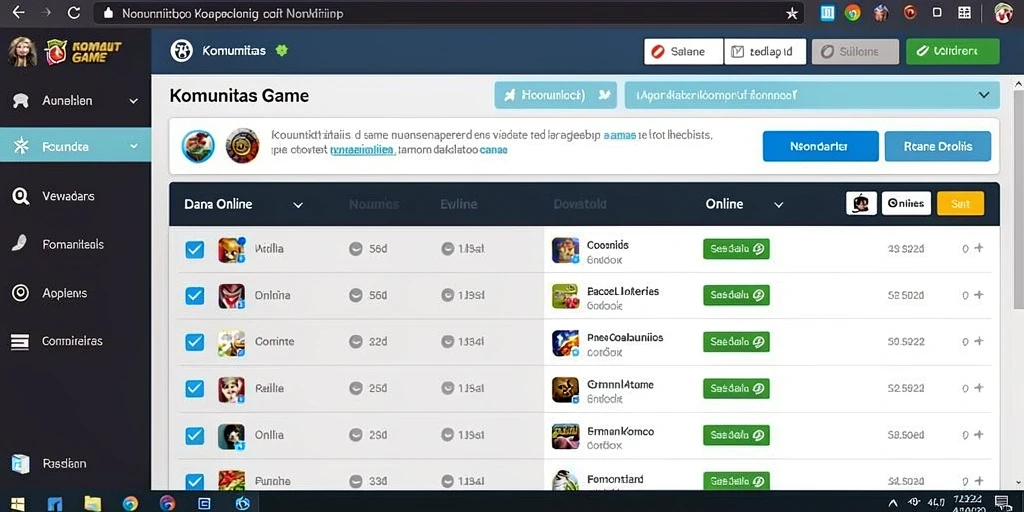The image size is (1024, 512).
Task: Click the Chrome icon in Windows taskbar
Action: [130, 504]
